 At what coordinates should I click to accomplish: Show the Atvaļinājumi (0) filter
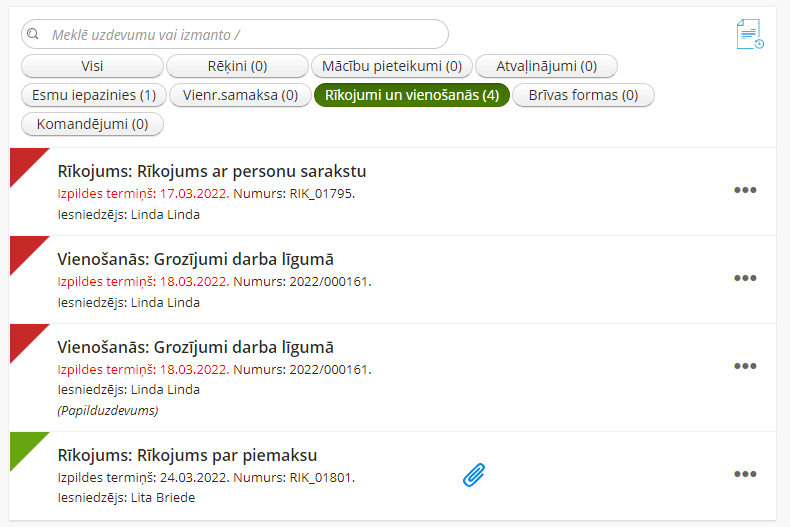(x=546, y=66)
